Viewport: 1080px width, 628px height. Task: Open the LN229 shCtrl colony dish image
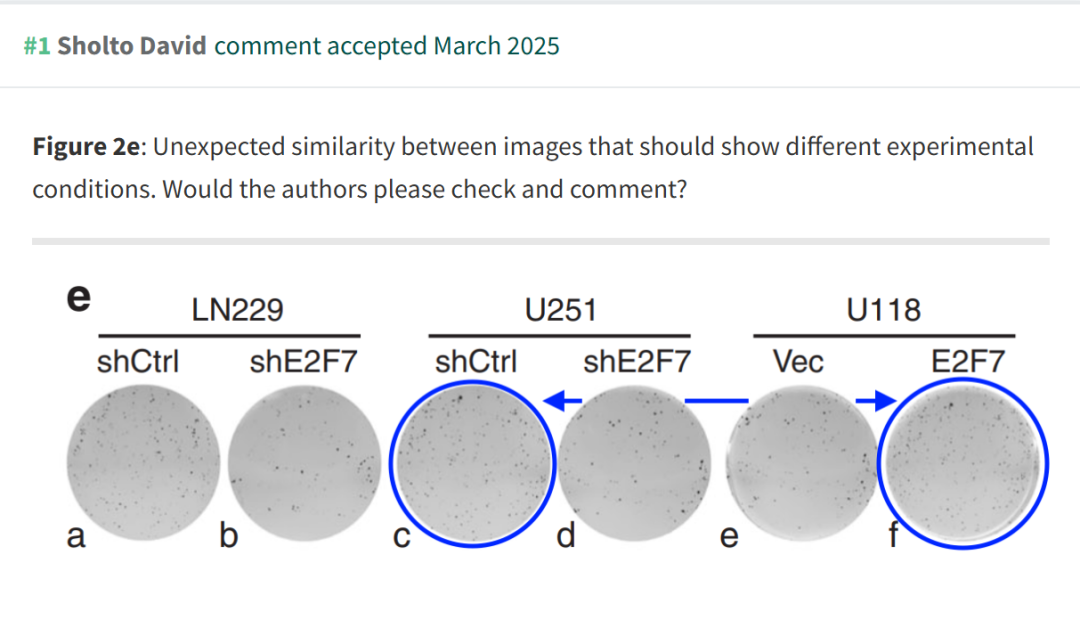coord(143,462)
